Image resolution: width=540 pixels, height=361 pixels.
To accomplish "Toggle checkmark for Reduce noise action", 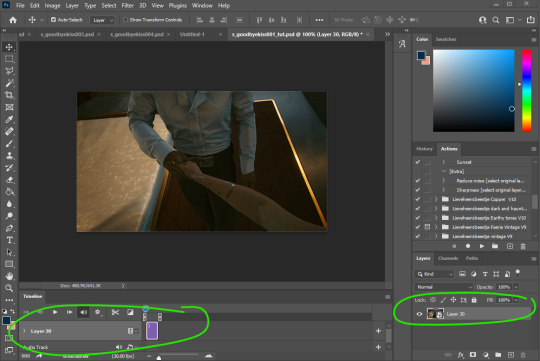I will (x=418, y=180).
